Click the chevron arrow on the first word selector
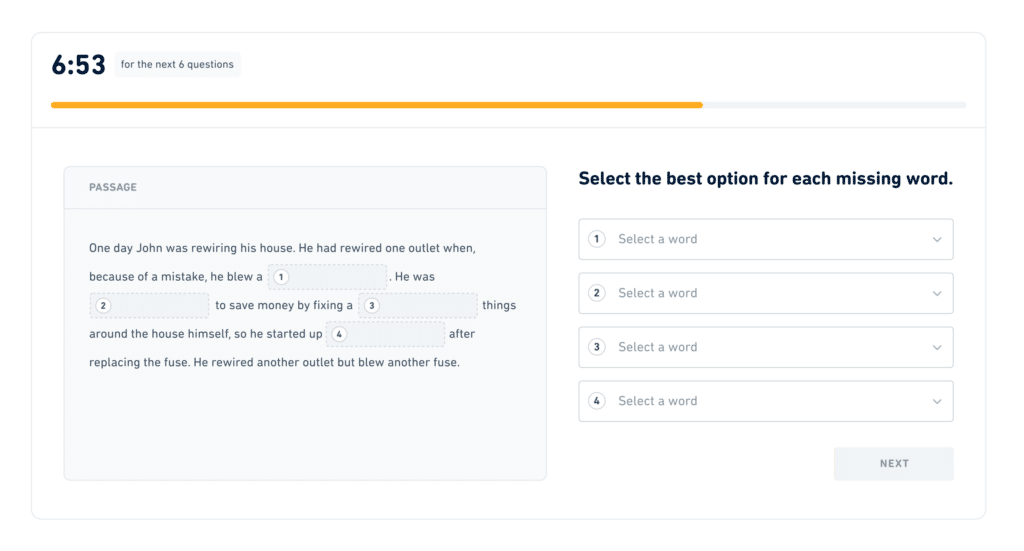Image resolution: width=1024 pixels, height=551 pixels. [936, 240]
